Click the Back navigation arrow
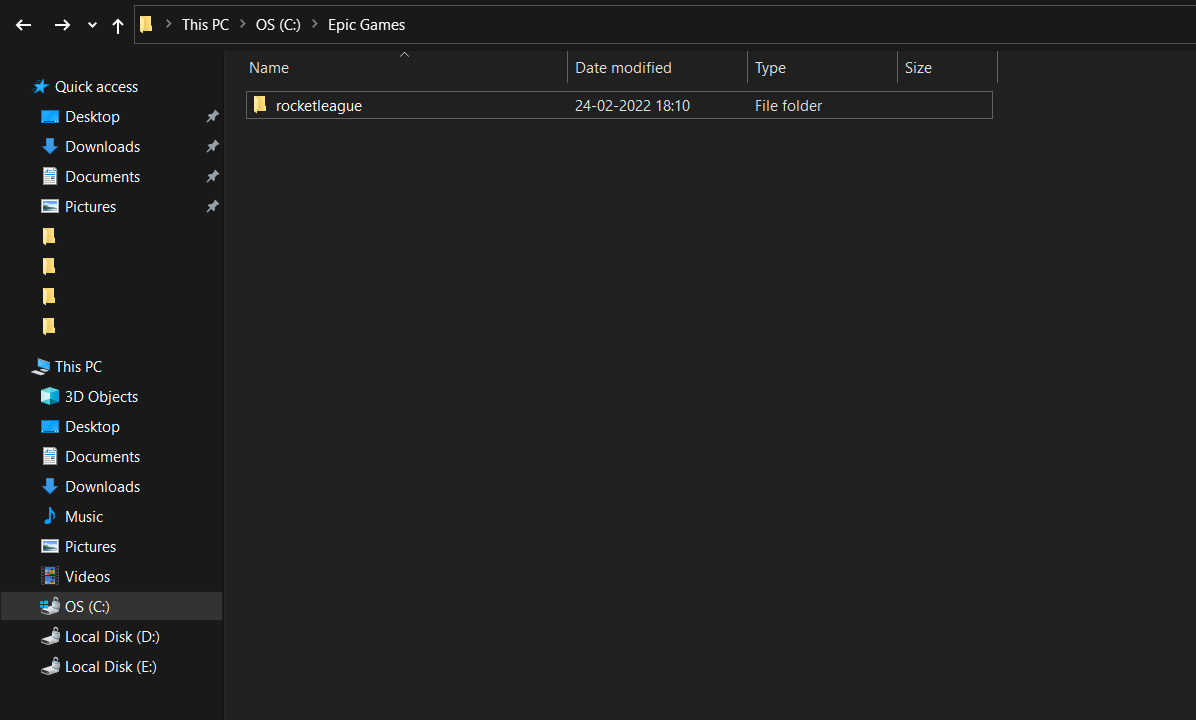 tap(23, 24)
